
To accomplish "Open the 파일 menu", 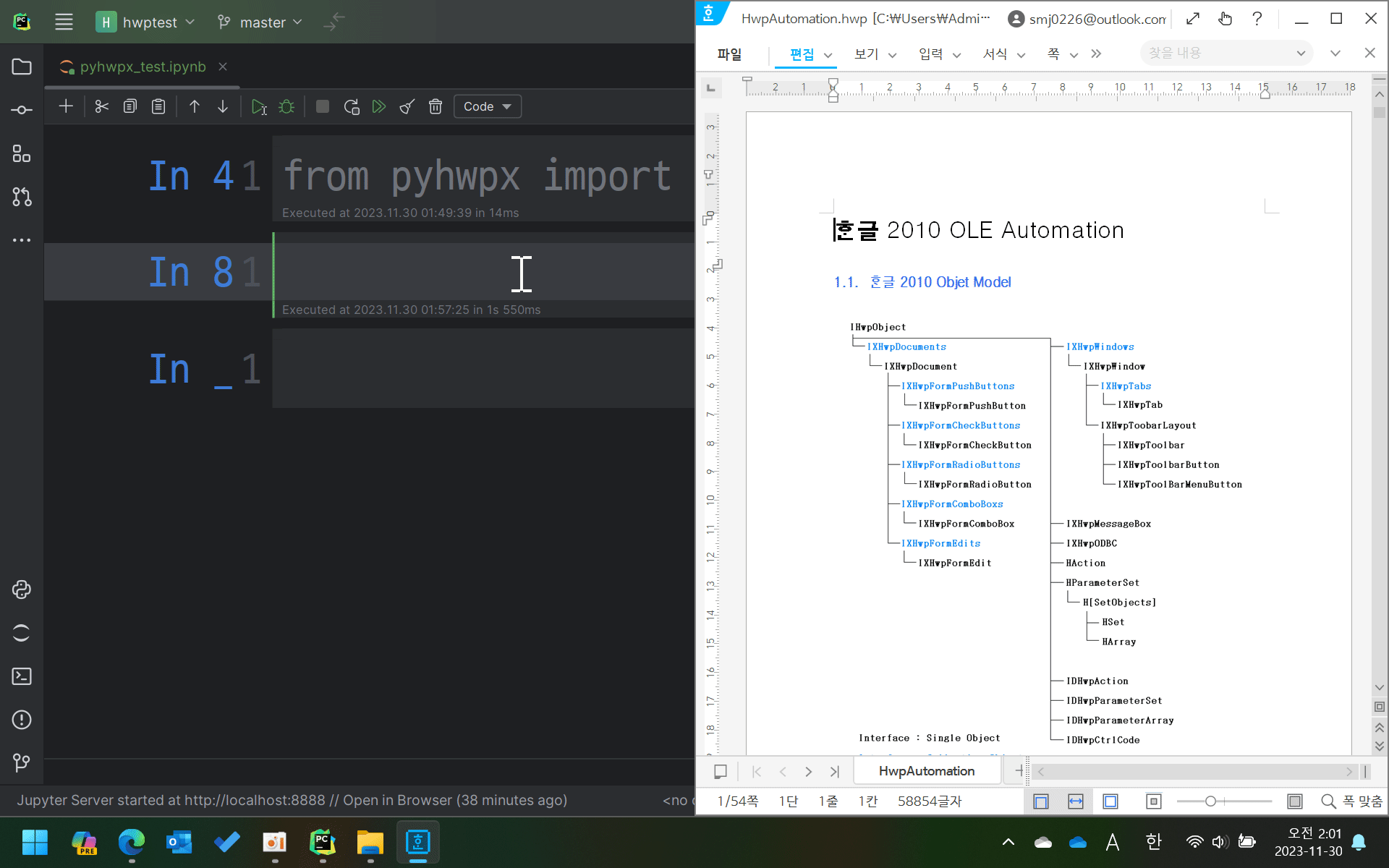I will (729, 54).
